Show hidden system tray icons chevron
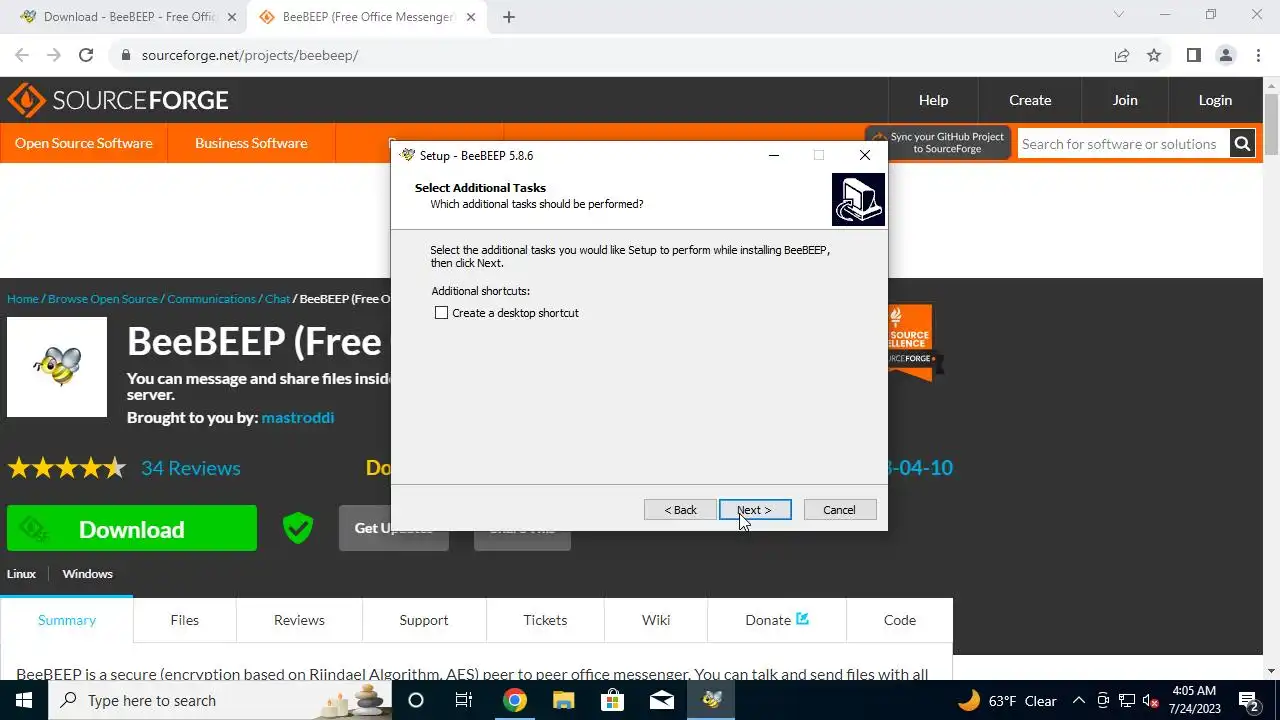This screenshot has height=720, width=1280. coord(1078,700)
